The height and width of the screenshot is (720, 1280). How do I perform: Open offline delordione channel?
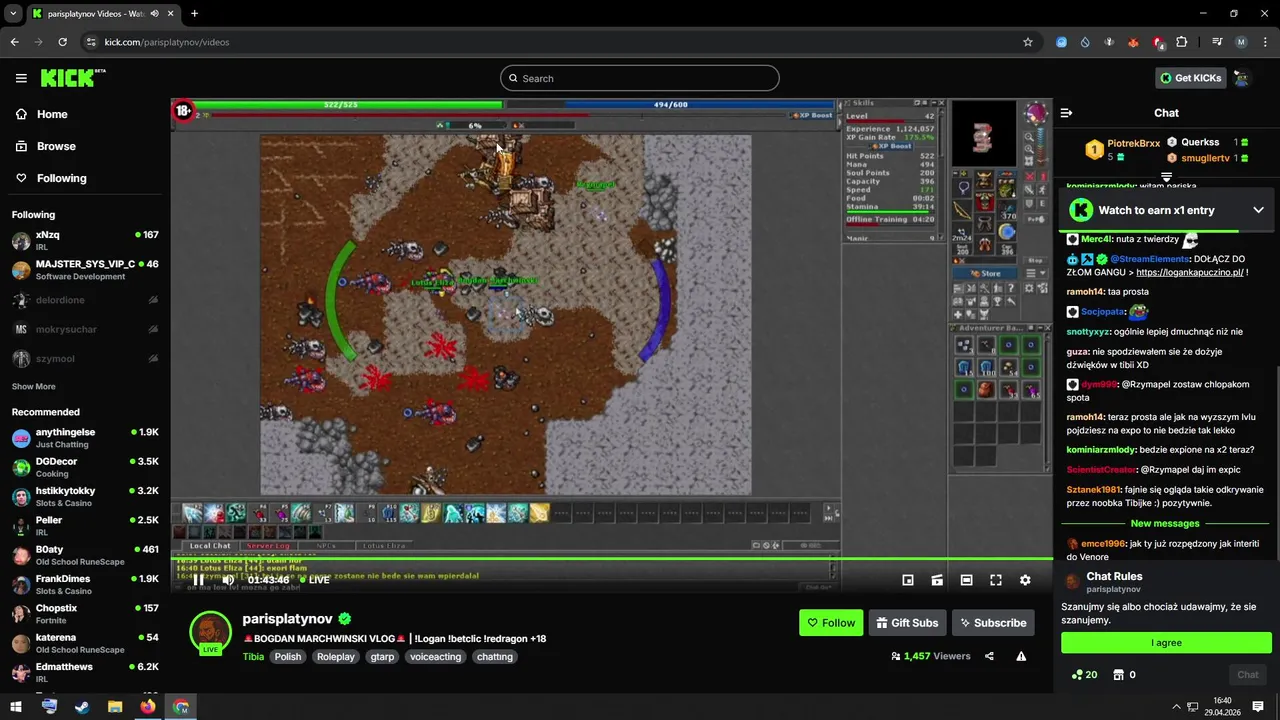(85, 300)
